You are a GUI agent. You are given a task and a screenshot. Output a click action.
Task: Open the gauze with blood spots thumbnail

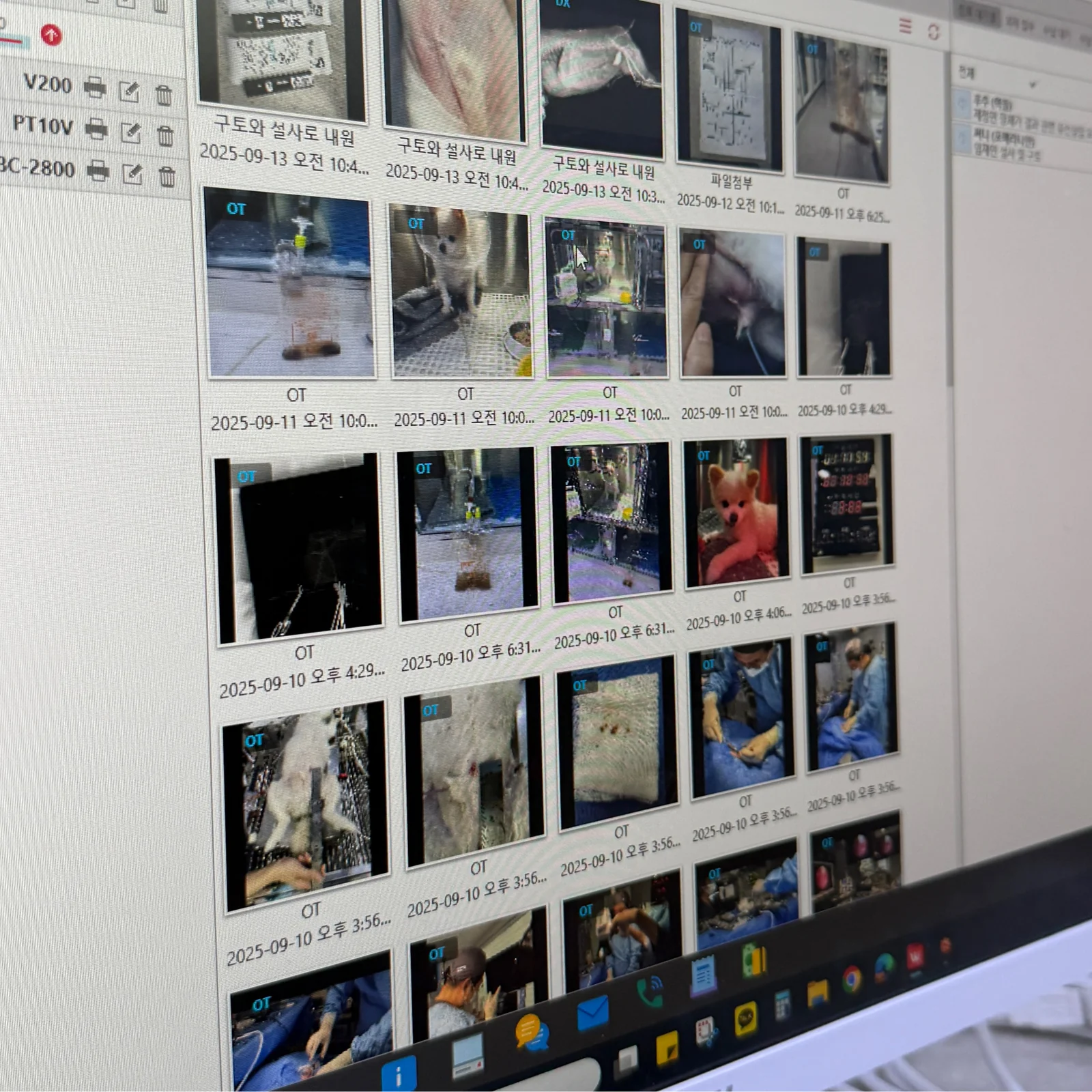pos(617,743)
